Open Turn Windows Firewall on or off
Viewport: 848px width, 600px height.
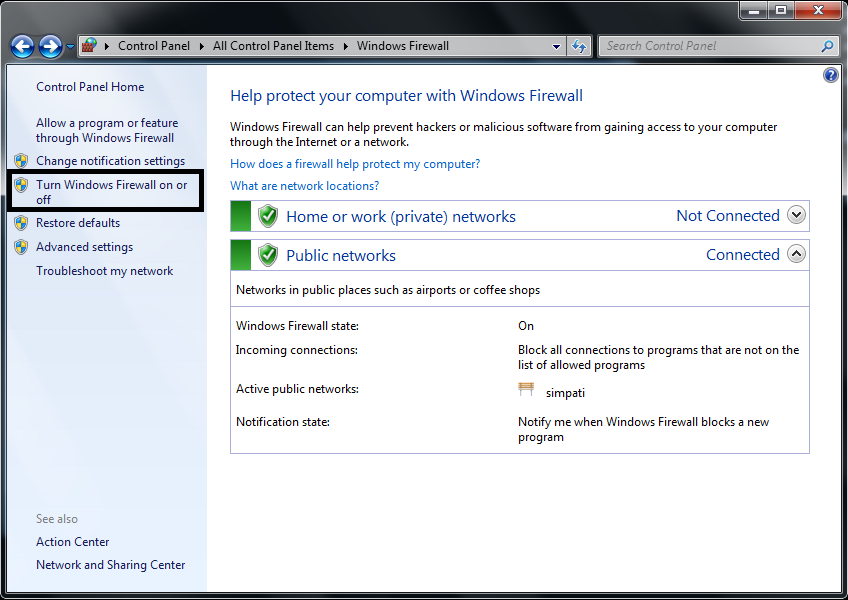pos(111,192)
